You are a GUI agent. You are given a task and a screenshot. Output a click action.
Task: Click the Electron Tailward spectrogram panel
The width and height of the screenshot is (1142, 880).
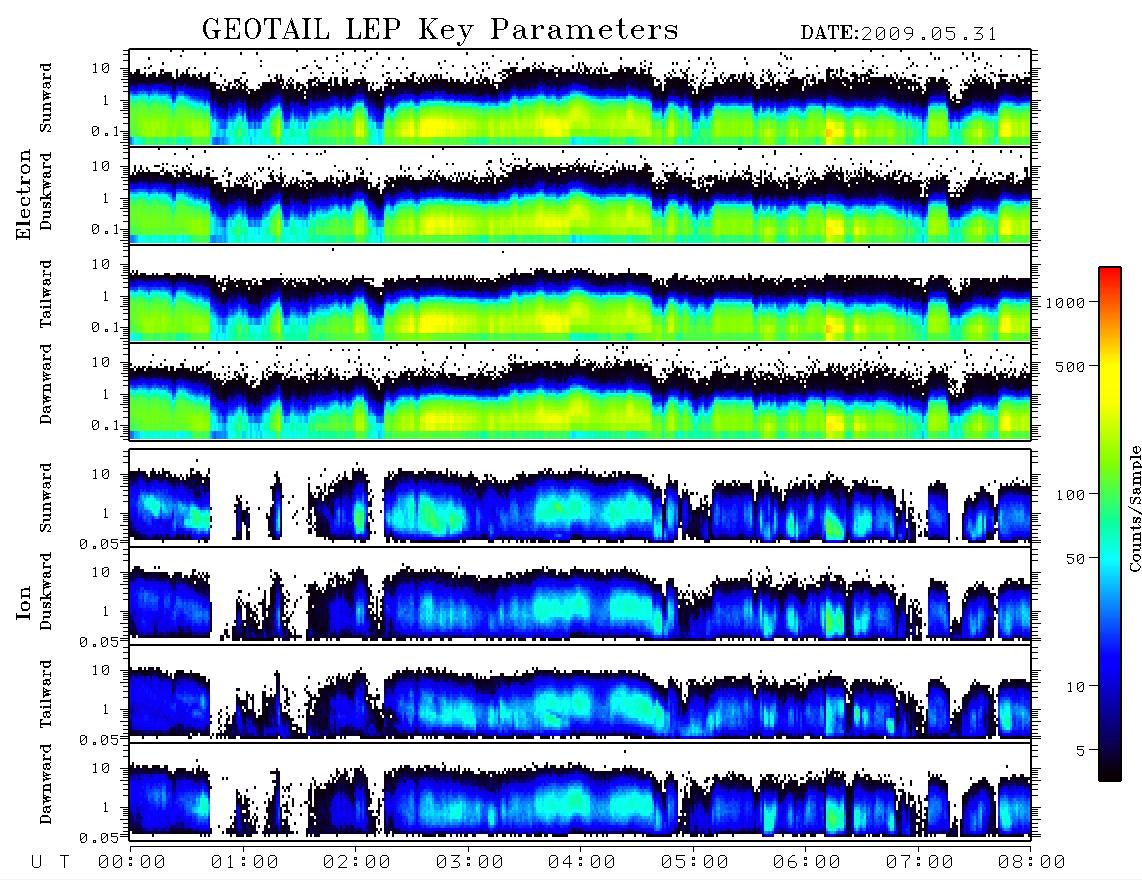click(x=580, y=293)
